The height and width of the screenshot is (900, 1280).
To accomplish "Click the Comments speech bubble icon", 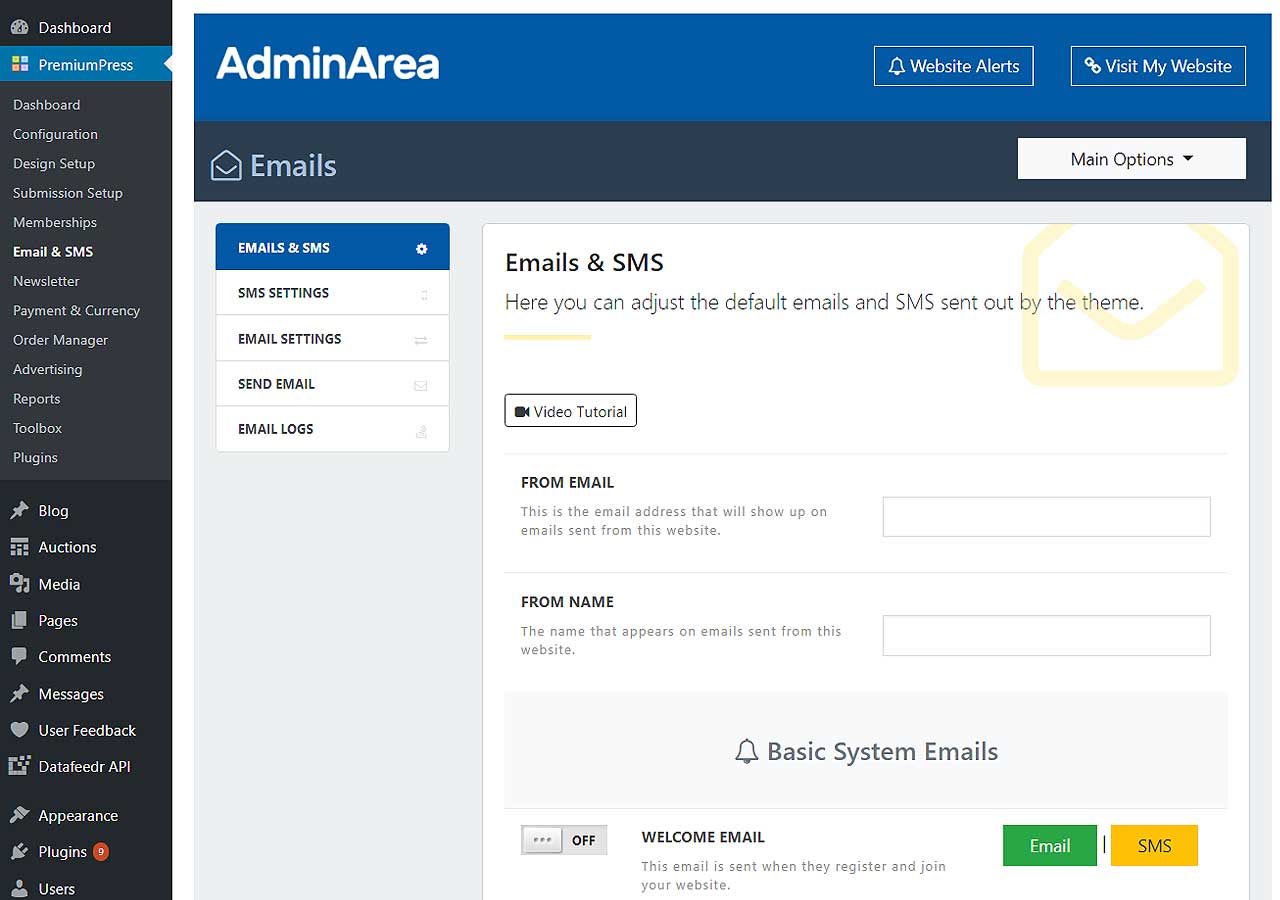I will point(19,657).
